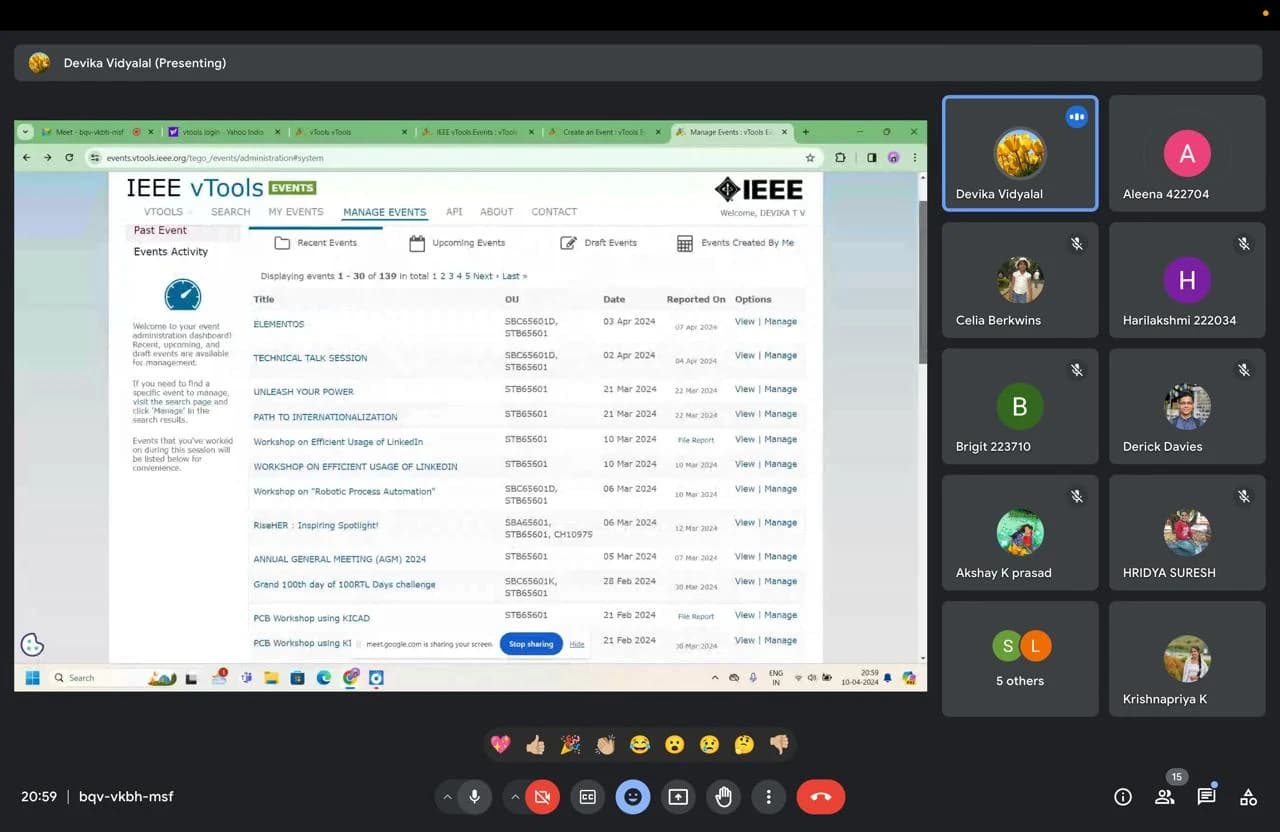Leave the call with red hang-up button

821,797
